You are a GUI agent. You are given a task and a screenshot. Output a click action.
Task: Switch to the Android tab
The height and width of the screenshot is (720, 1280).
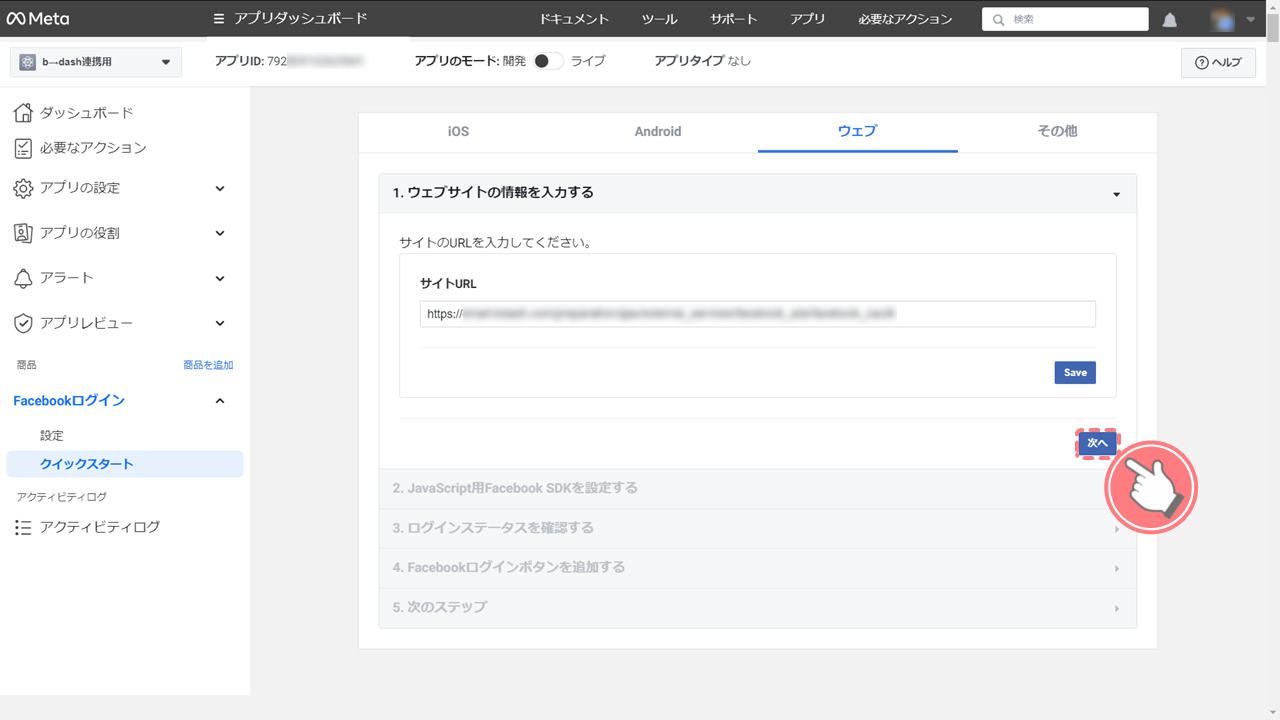[658, 131]
